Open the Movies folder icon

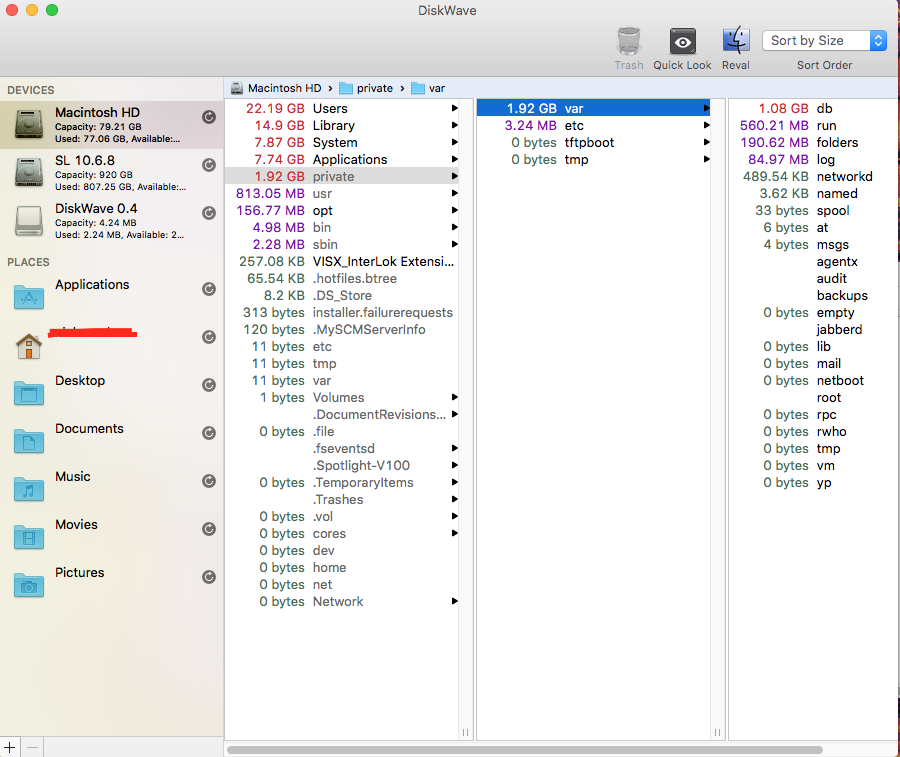click(29, 537)
